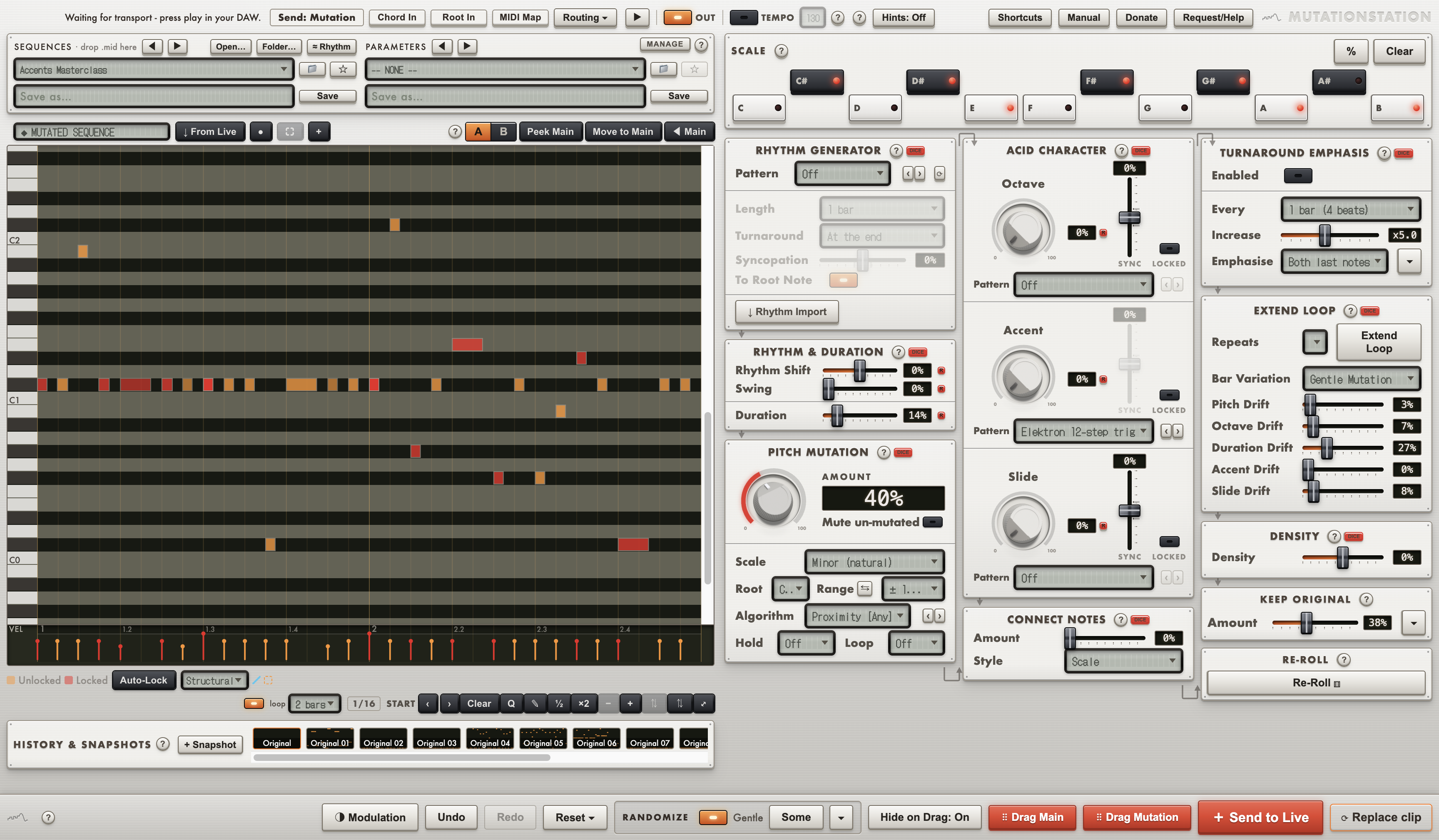Reset Duration with its red R button
Screen dimensions: 1439x840
pyautogui.click(x=941, y=415)
